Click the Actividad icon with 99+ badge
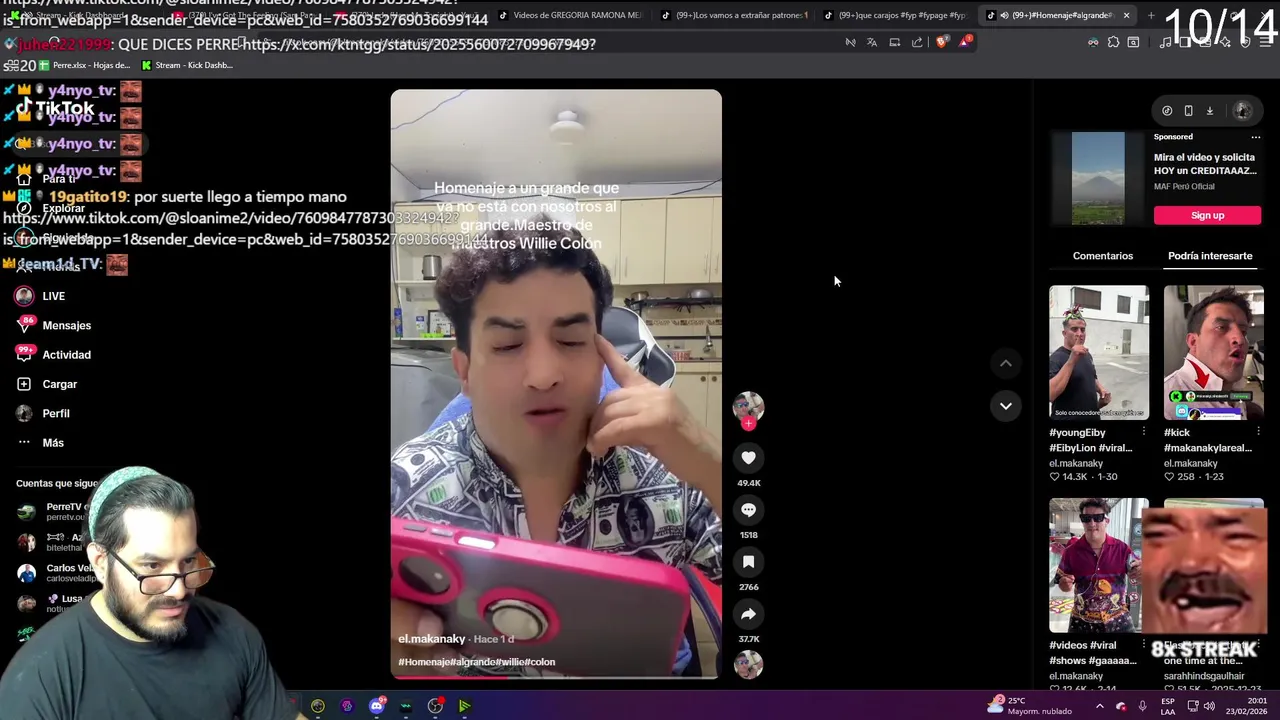The width and height of the screenshot is (1280, 720). (24, 354)
